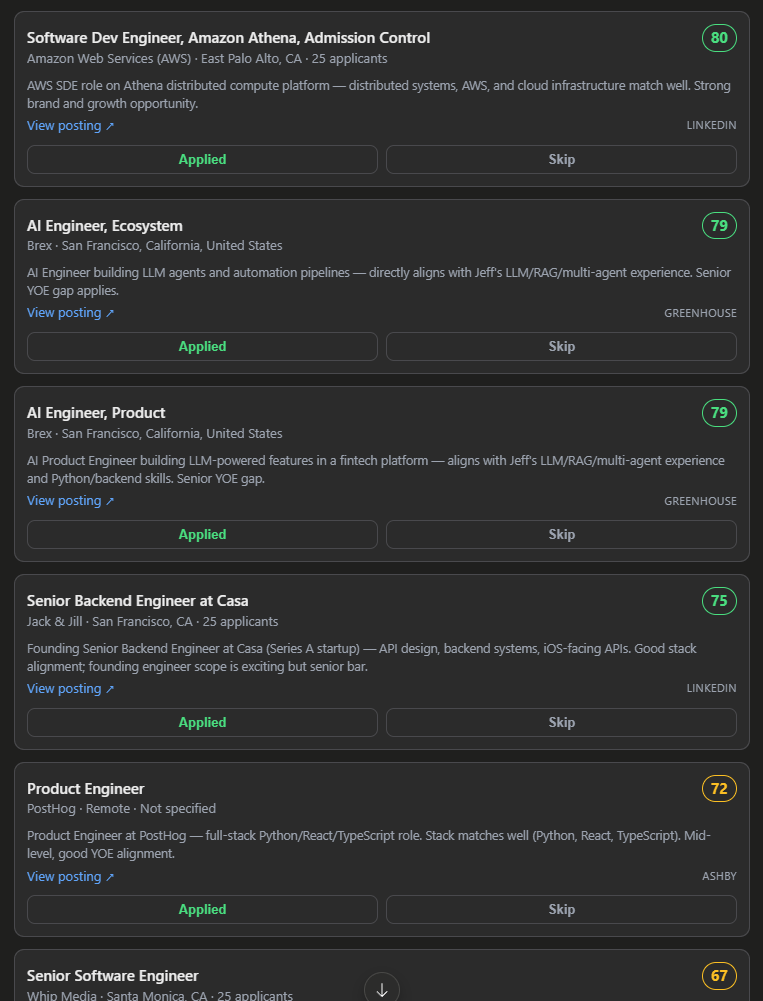The width and height of the screenshot is (763, 1001).
Task: Mark Amazon Athena job as Applied
Action: [202, 160]
